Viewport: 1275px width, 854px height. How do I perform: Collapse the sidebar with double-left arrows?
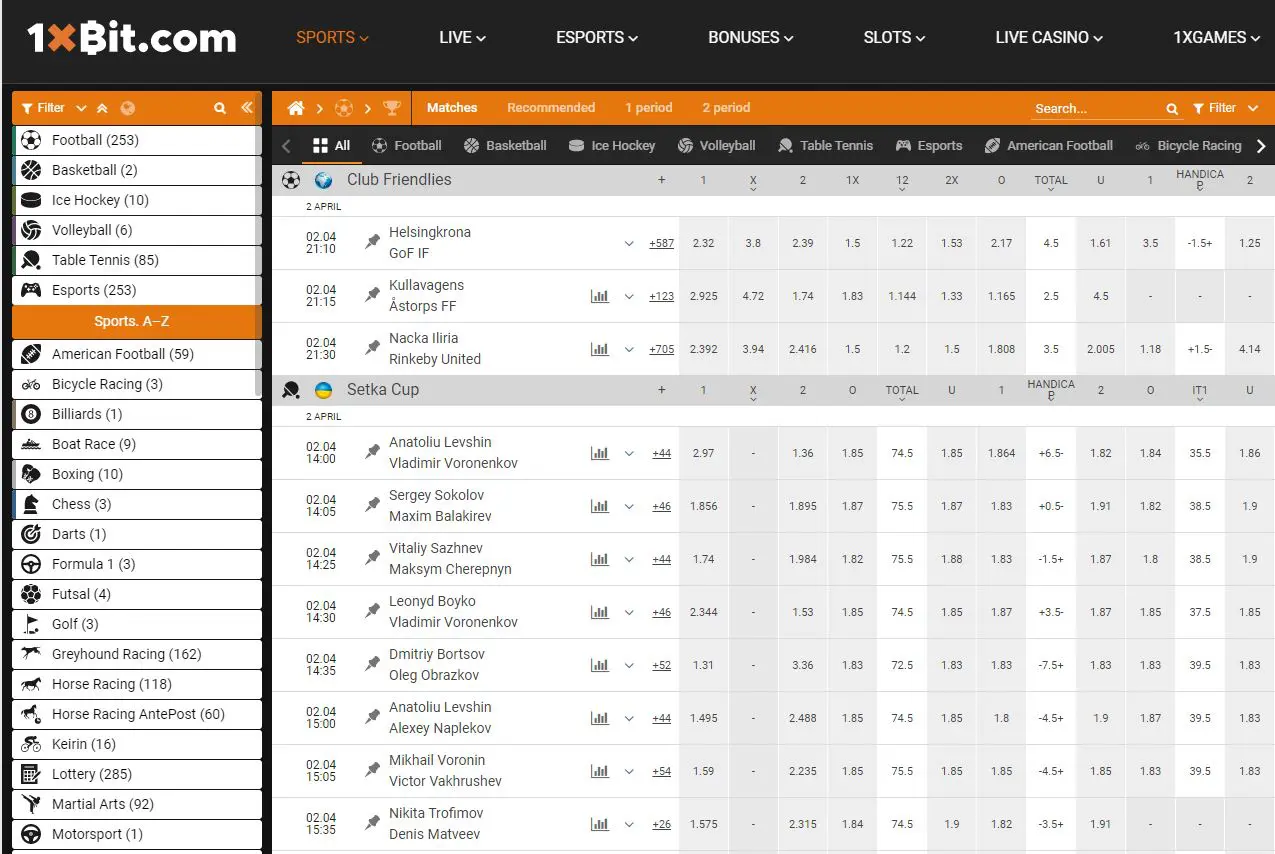(247, 108)
